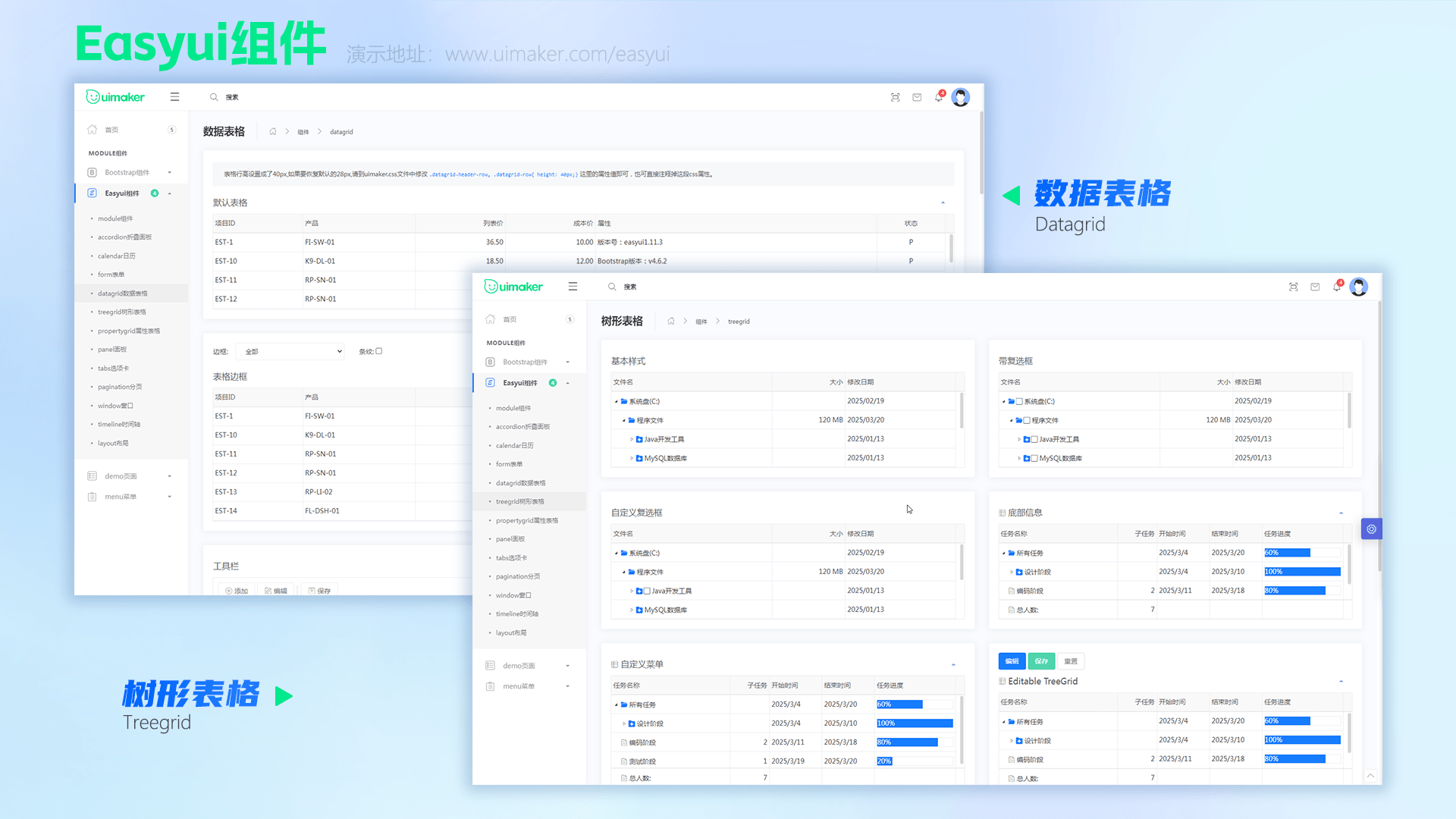Click the blue 编辑 button

(1012, 661)
